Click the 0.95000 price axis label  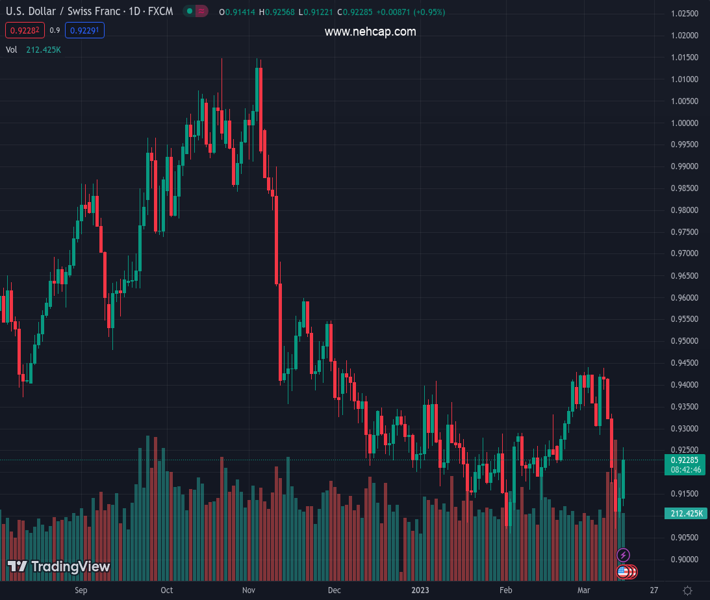coord(685,341)
